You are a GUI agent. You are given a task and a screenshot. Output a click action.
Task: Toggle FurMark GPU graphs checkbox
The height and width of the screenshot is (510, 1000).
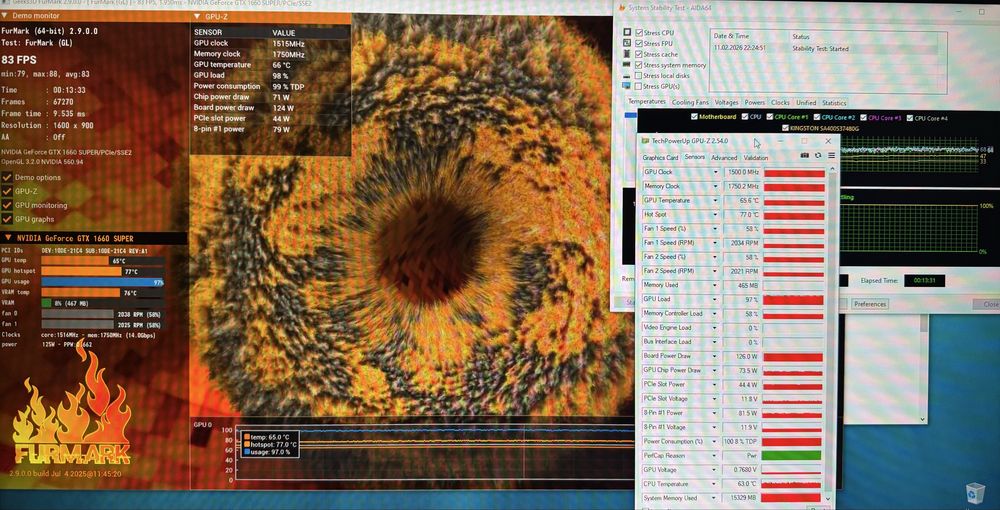[7, 219]
